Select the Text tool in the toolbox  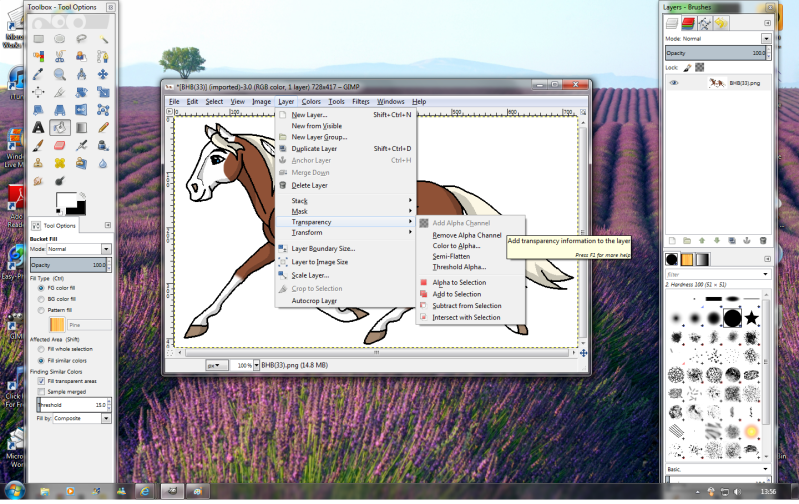coord(38,127)
